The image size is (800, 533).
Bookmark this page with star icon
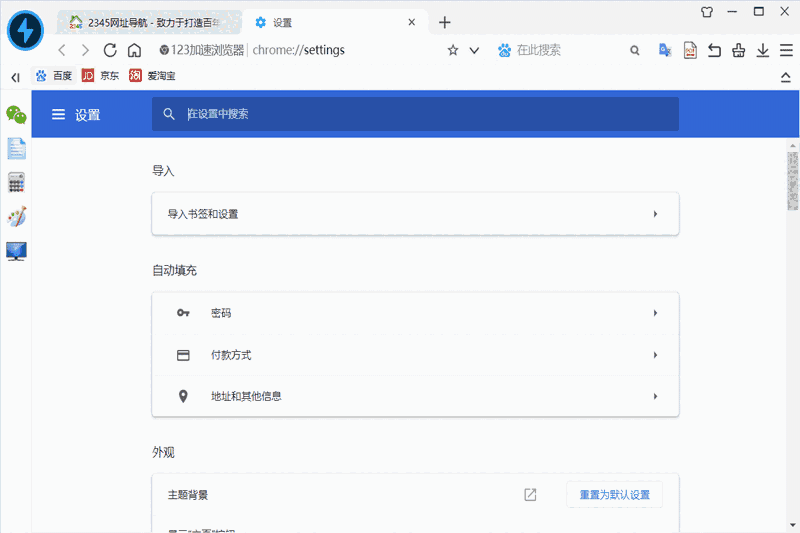tap(452, 50)
